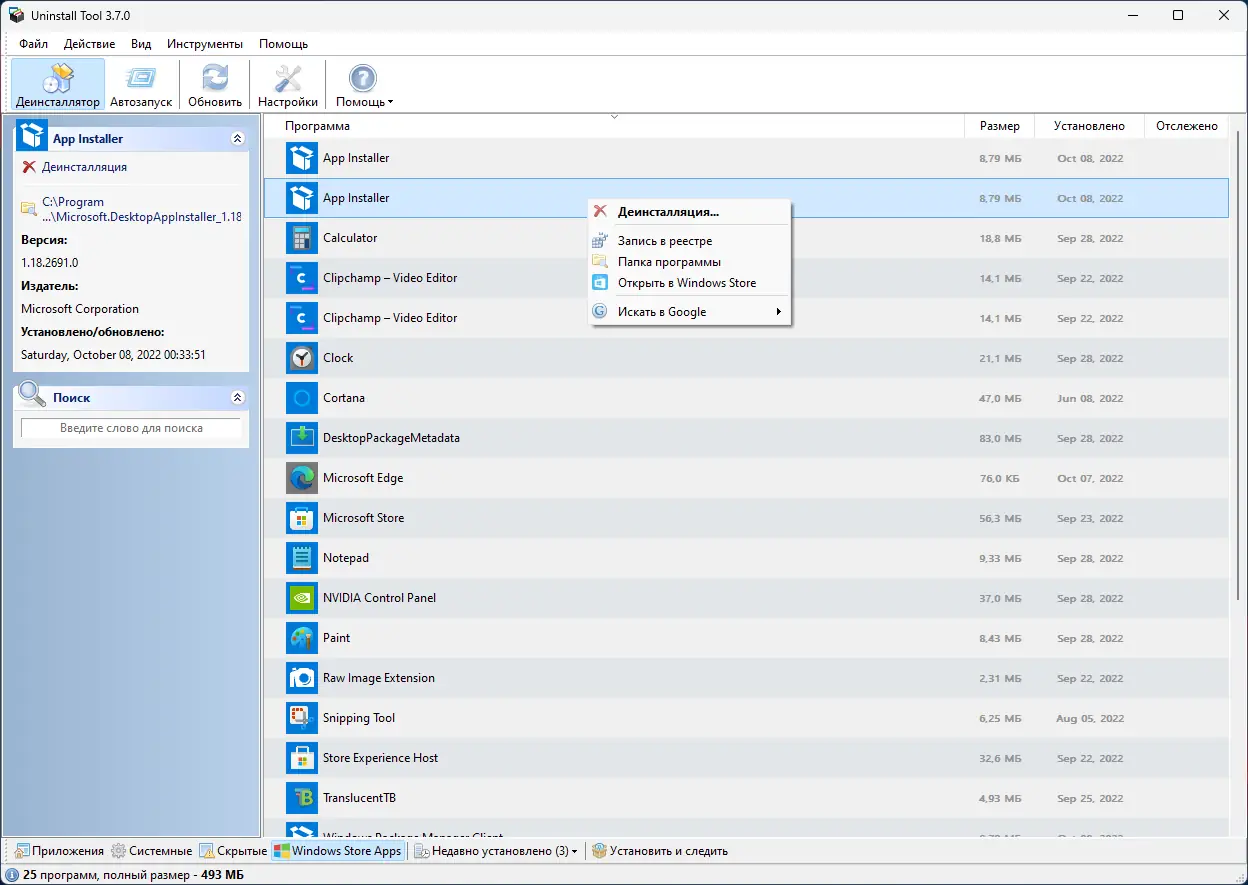Select the TranslucentTB icon
The height and width of the screenshot is (885, 1248).
click(x=302, y=798)
